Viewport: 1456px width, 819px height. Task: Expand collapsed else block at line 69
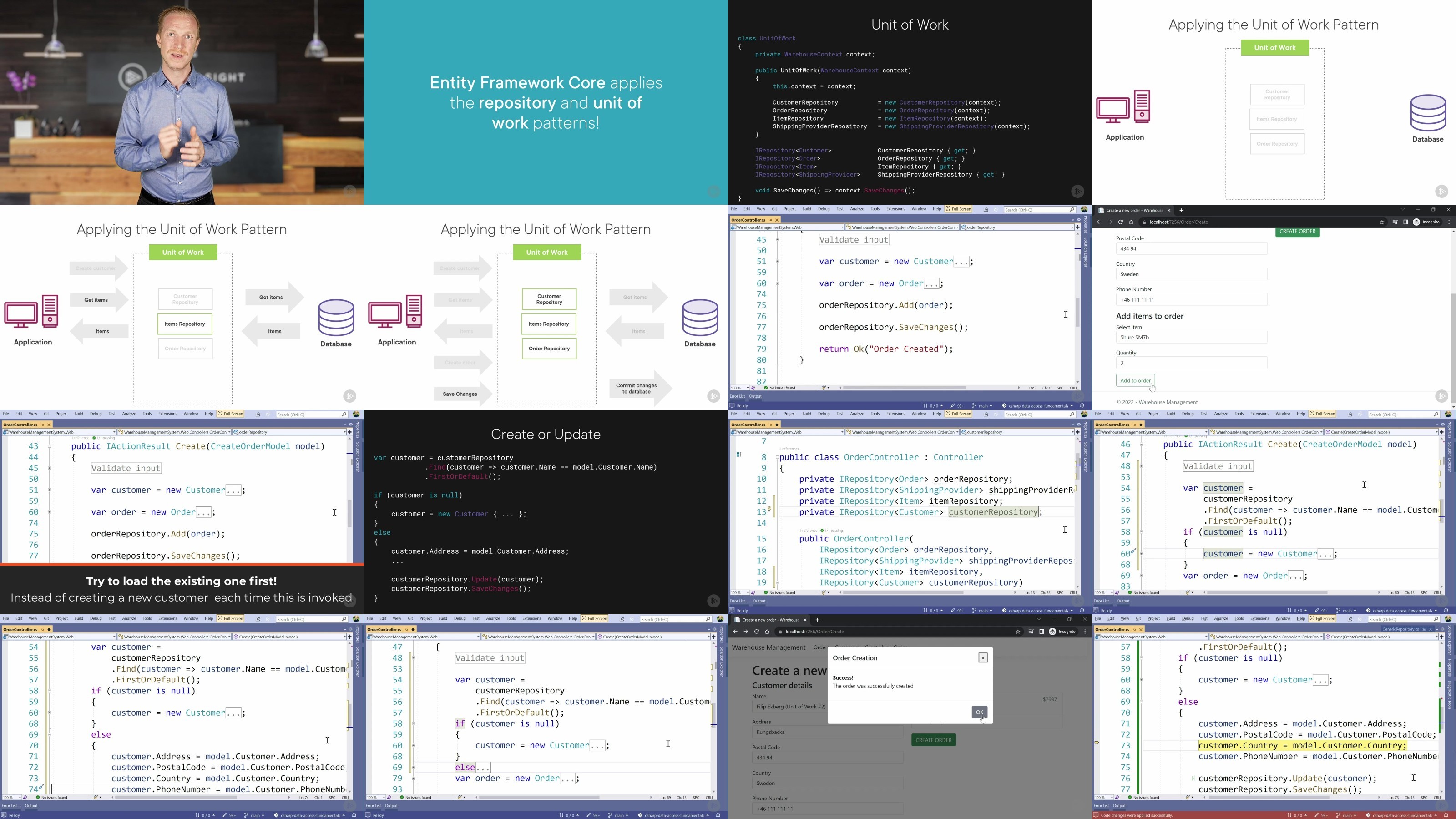[x=413, y=767]
